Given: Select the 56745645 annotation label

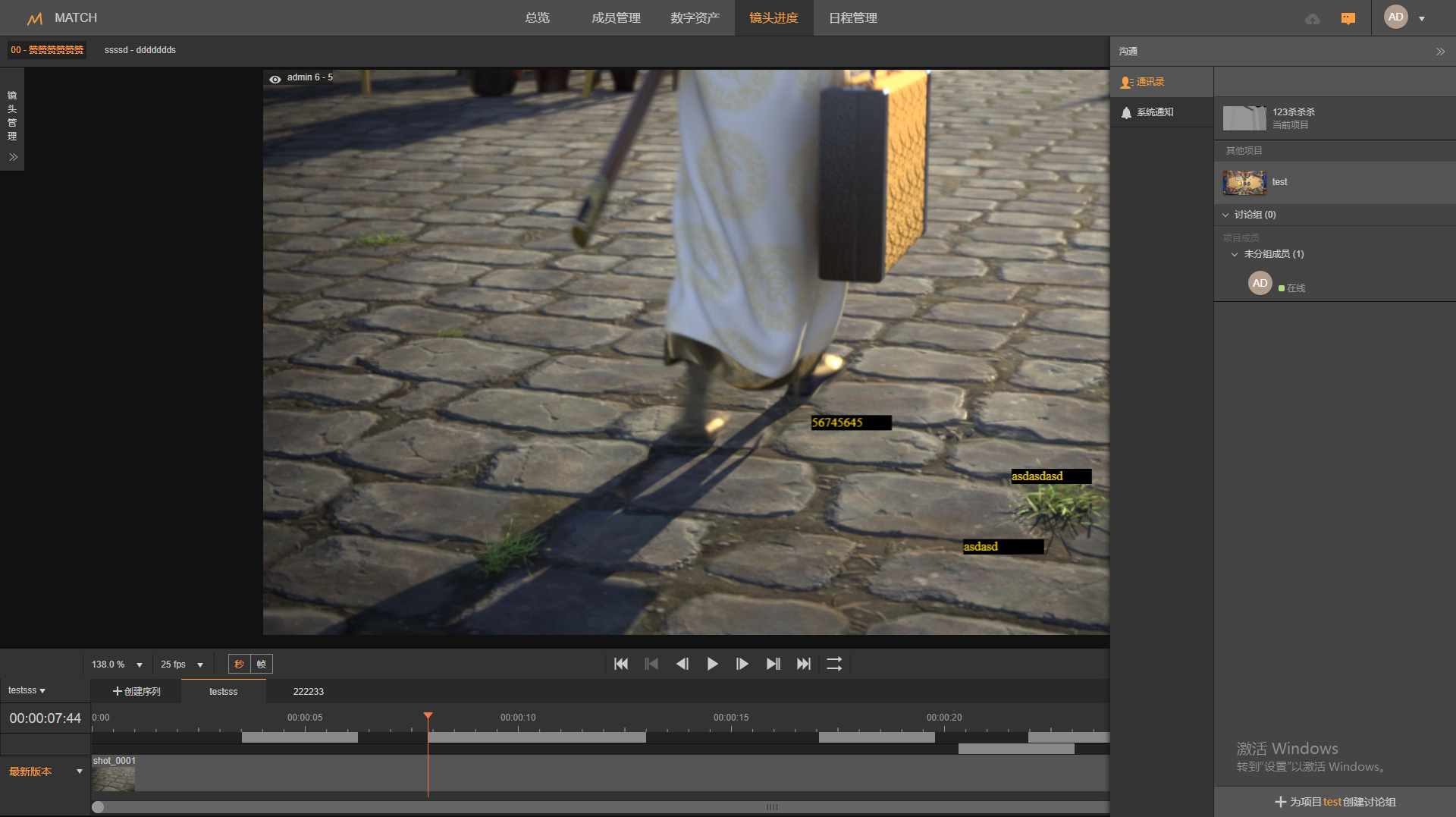Looking at the screenshot, I should [852, 423].
